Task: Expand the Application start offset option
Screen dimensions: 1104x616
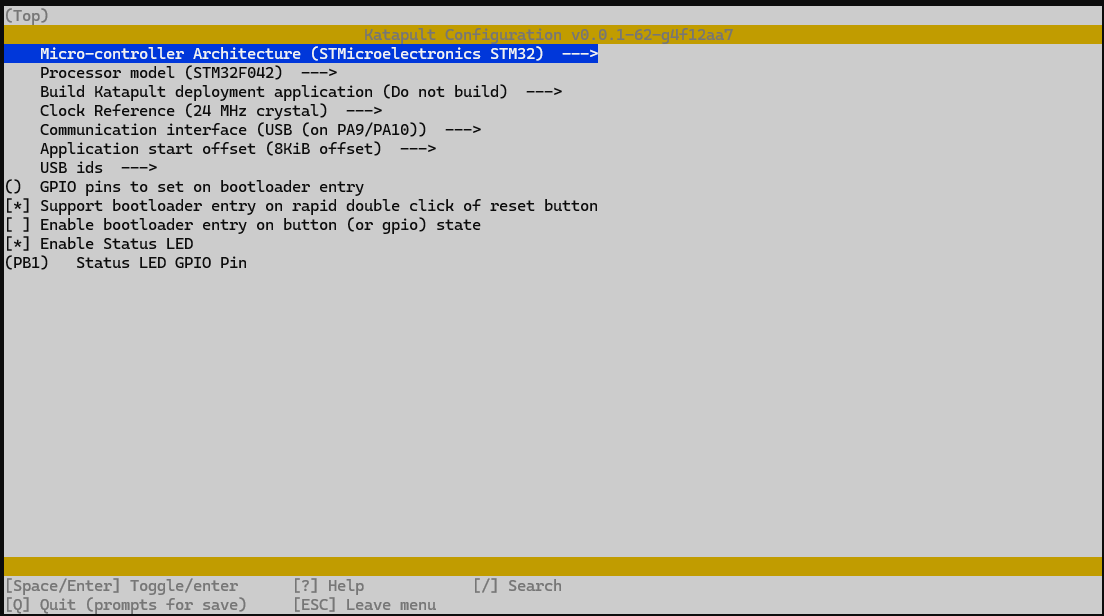Action: coord(237,149)
